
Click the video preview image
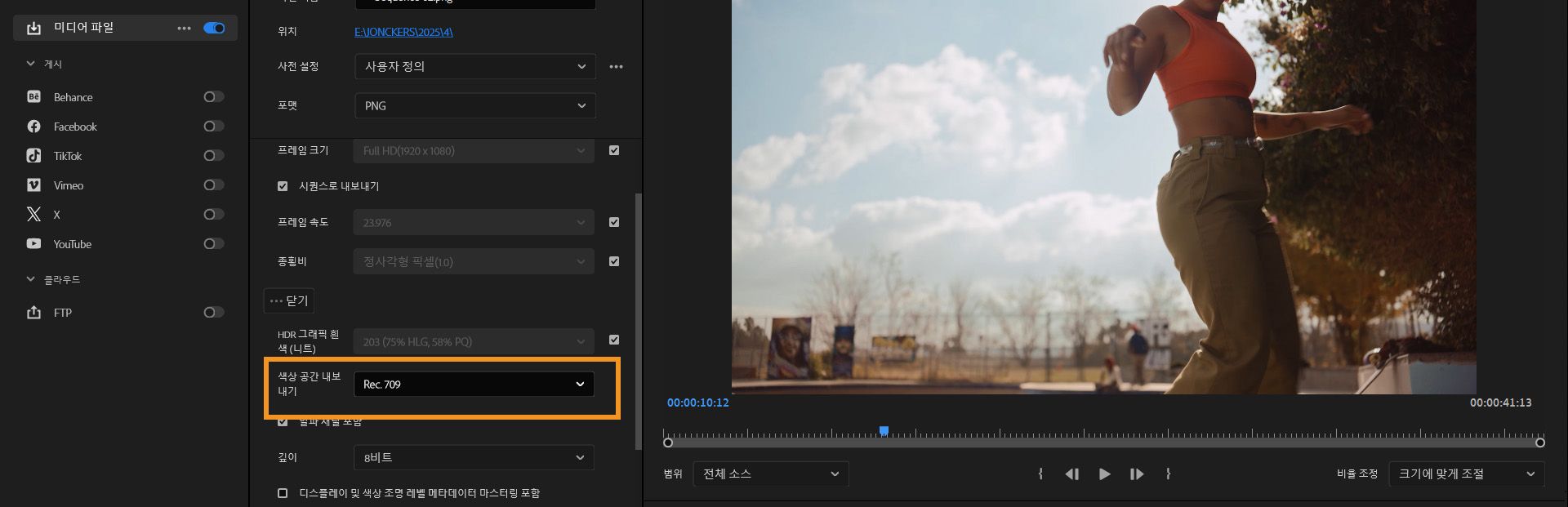click(x=1103, y=197)
